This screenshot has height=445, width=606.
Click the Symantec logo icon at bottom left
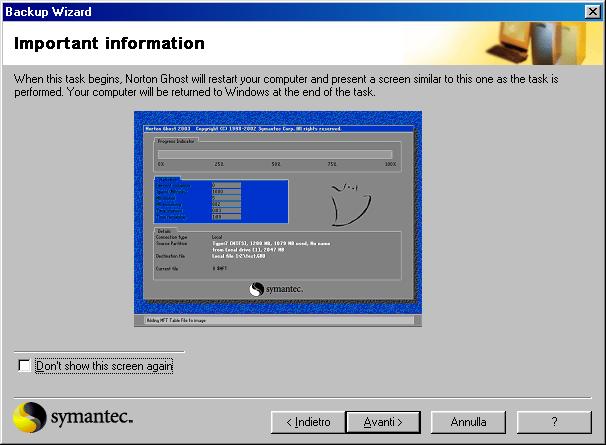click(29, 417)
